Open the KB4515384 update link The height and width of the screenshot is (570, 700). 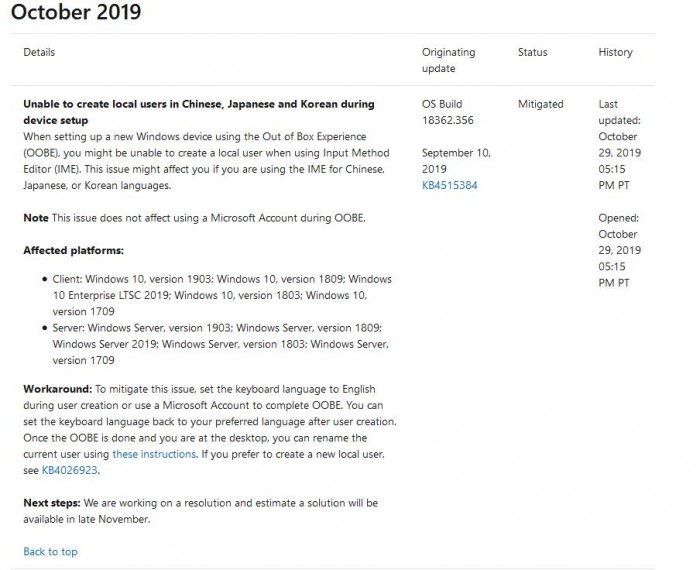click(450, 185)
